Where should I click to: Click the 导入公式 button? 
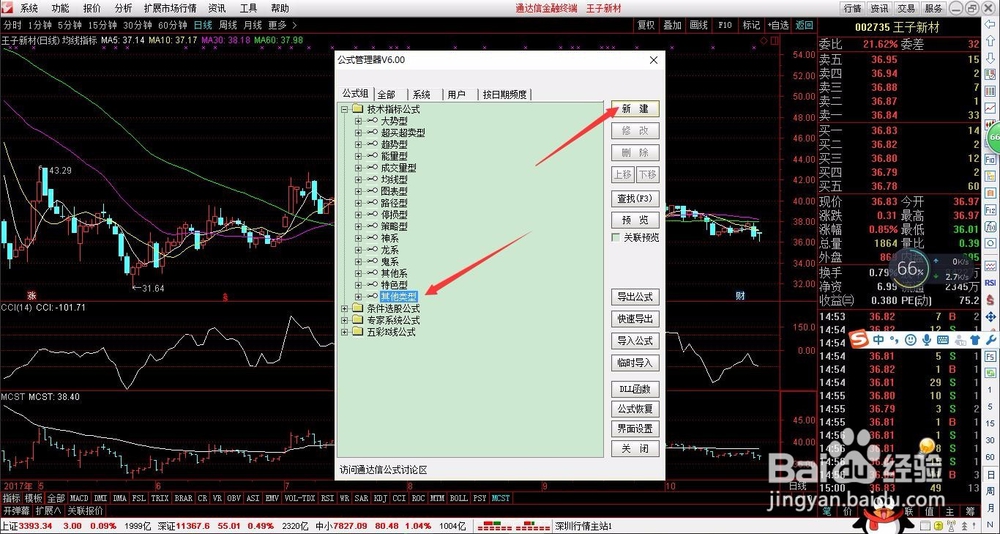tap(635, 341)
